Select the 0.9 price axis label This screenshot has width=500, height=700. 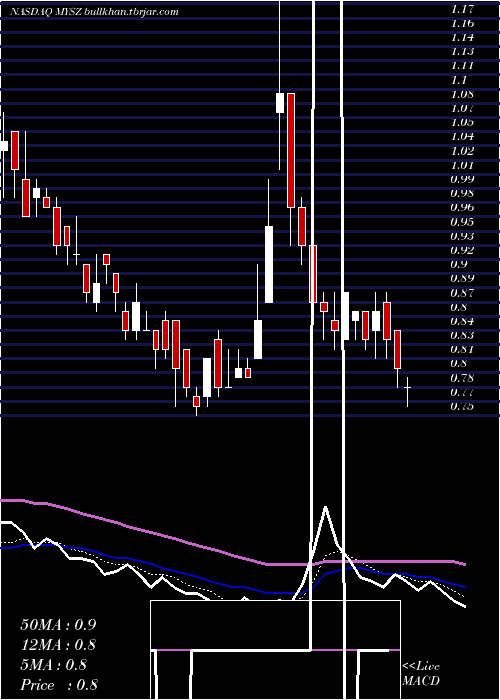point(459,264)
